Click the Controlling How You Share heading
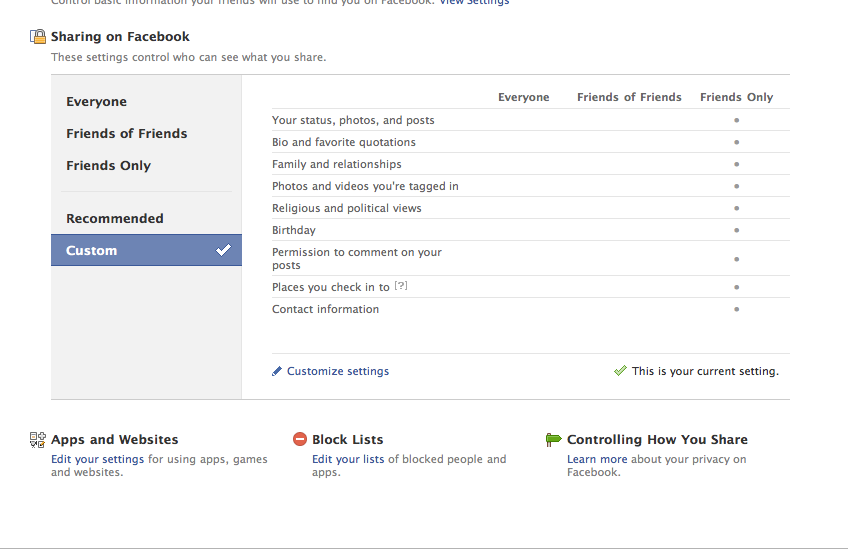Screen dimensions: 848x549 point(657,440)
